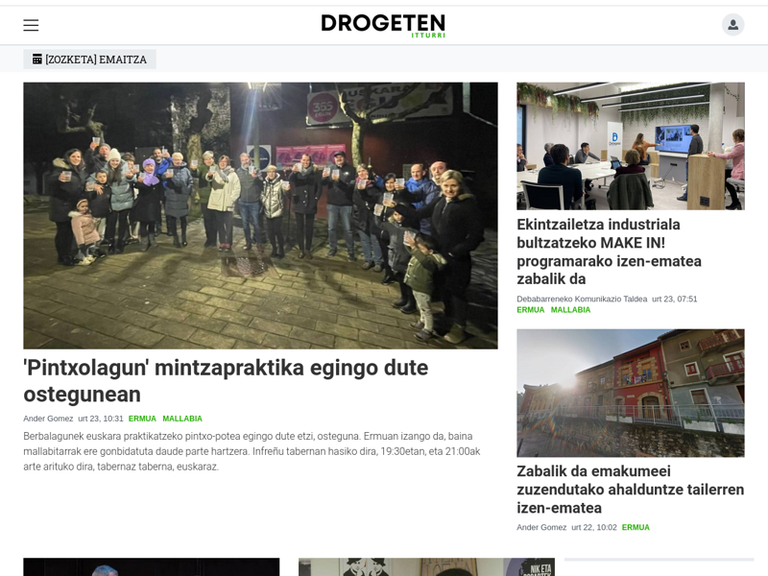Select MALLABIA tag under MAKE IN! article
Screen dimensions: 768x576
[571, 310]
